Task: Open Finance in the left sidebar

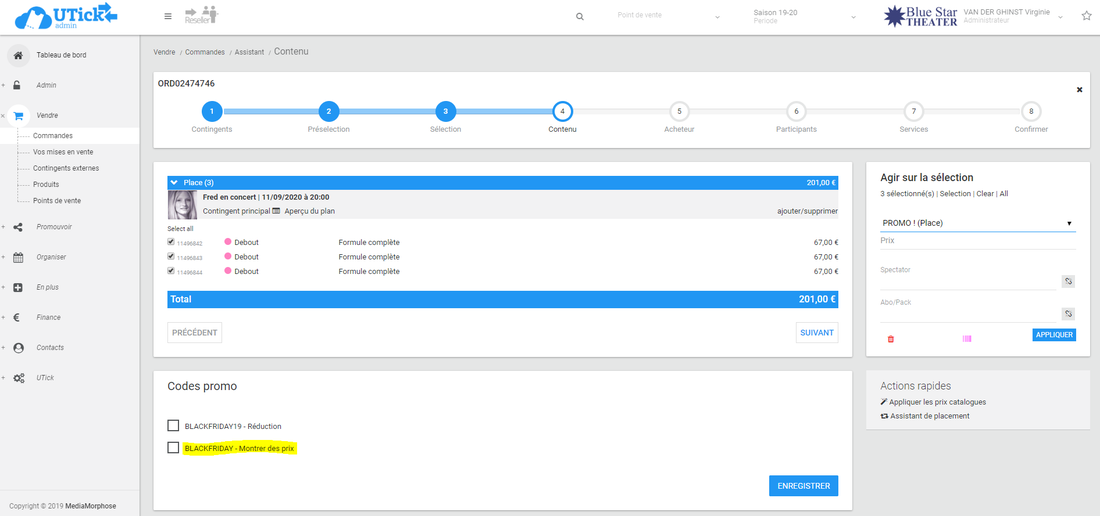Action: 48,317
